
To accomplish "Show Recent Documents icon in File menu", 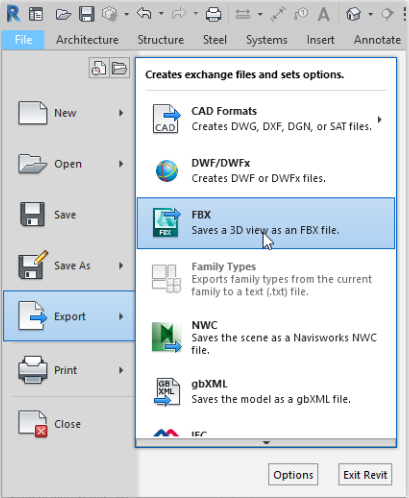I will (x=99, y=68).
